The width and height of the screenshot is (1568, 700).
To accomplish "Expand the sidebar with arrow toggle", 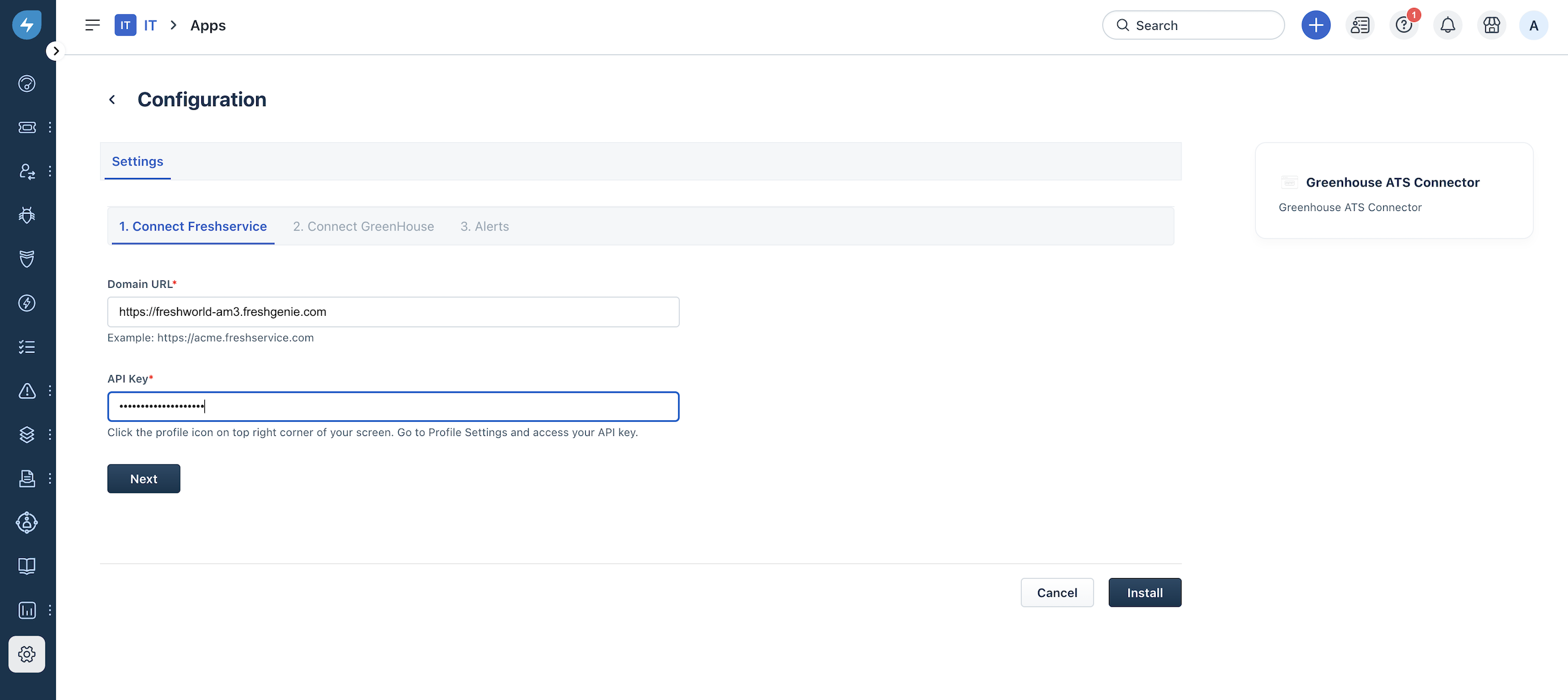I will coord(55,51).
